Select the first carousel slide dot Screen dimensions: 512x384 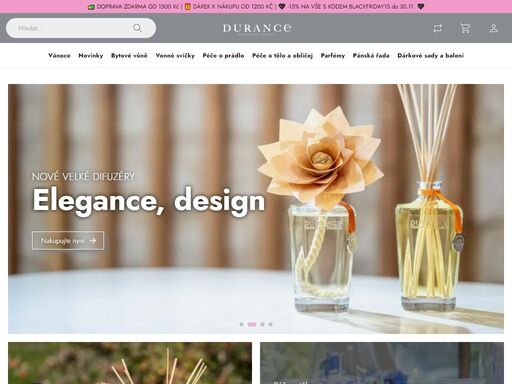[242, 324]
